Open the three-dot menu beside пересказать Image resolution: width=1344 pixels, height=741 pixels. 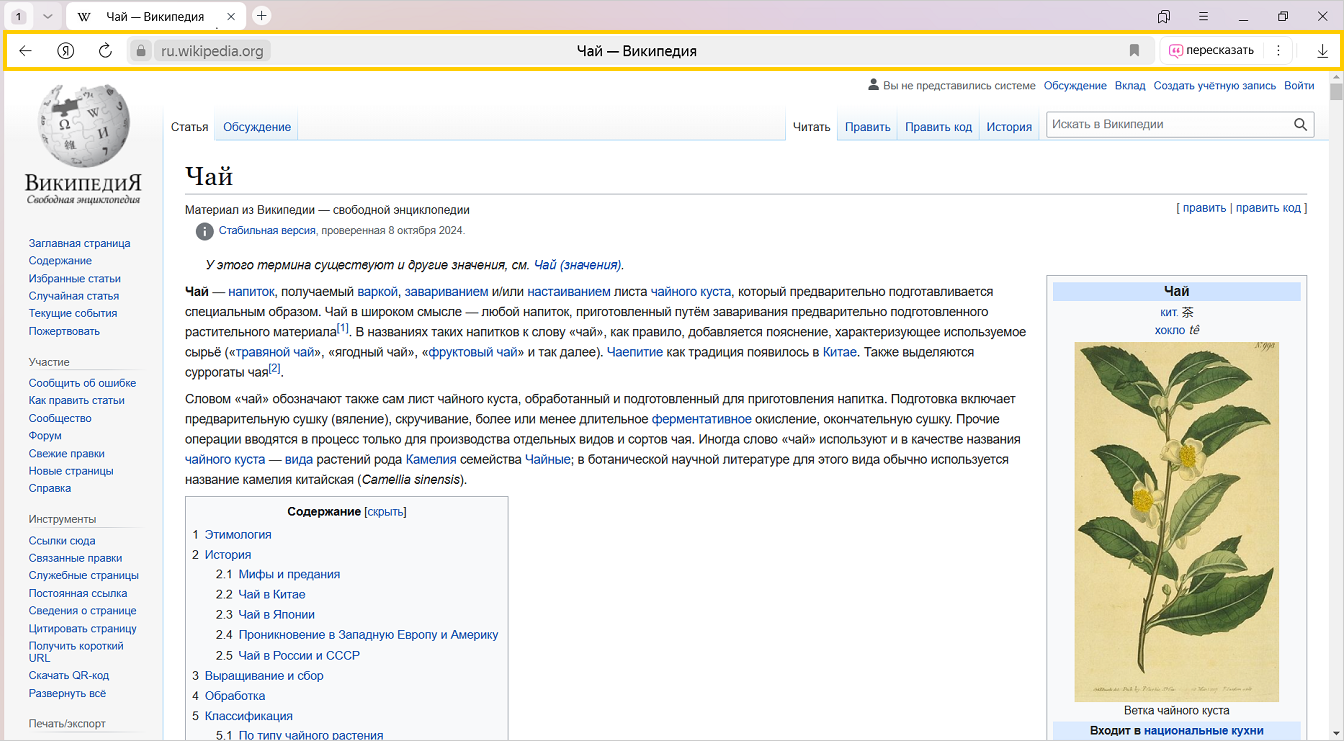tap(1278, 51)
